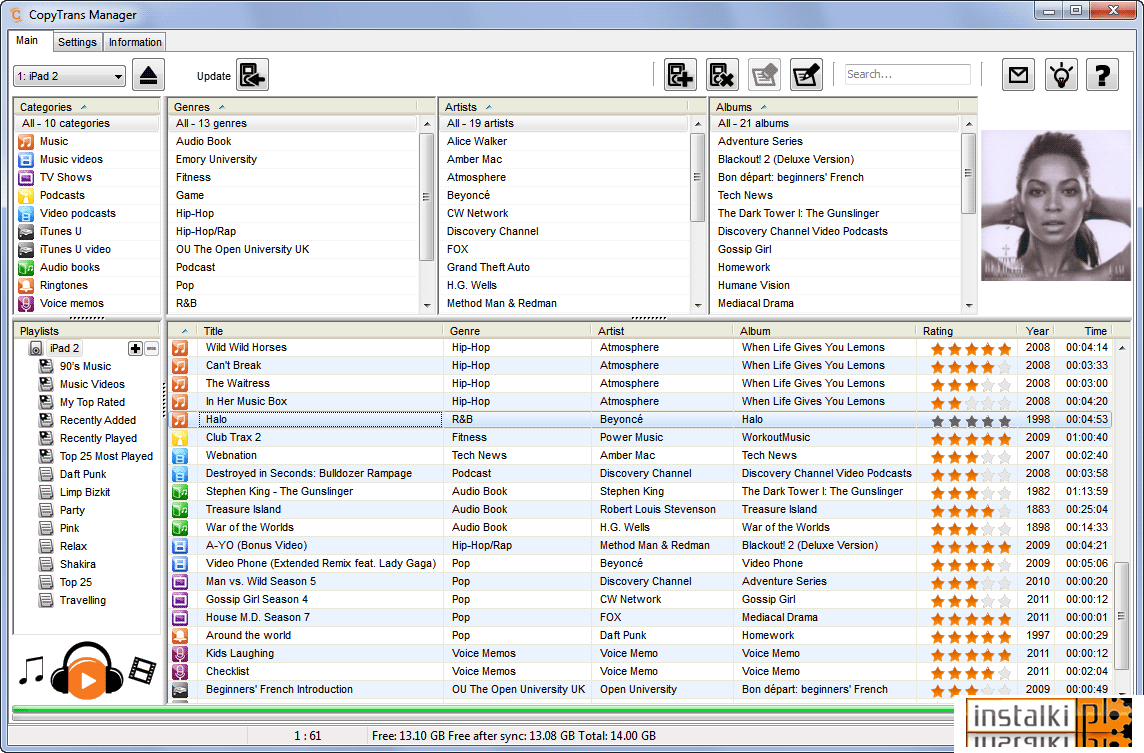Select the TV Shows category
The image size is (1144, 753).
pyautogui.click(x=87, y=177)
